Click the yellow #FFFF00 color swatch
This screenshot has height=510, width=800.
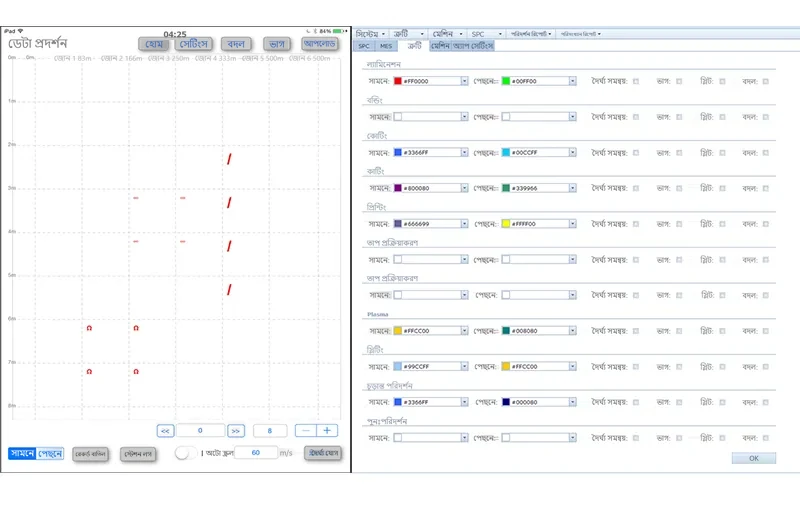click(506, 224)
